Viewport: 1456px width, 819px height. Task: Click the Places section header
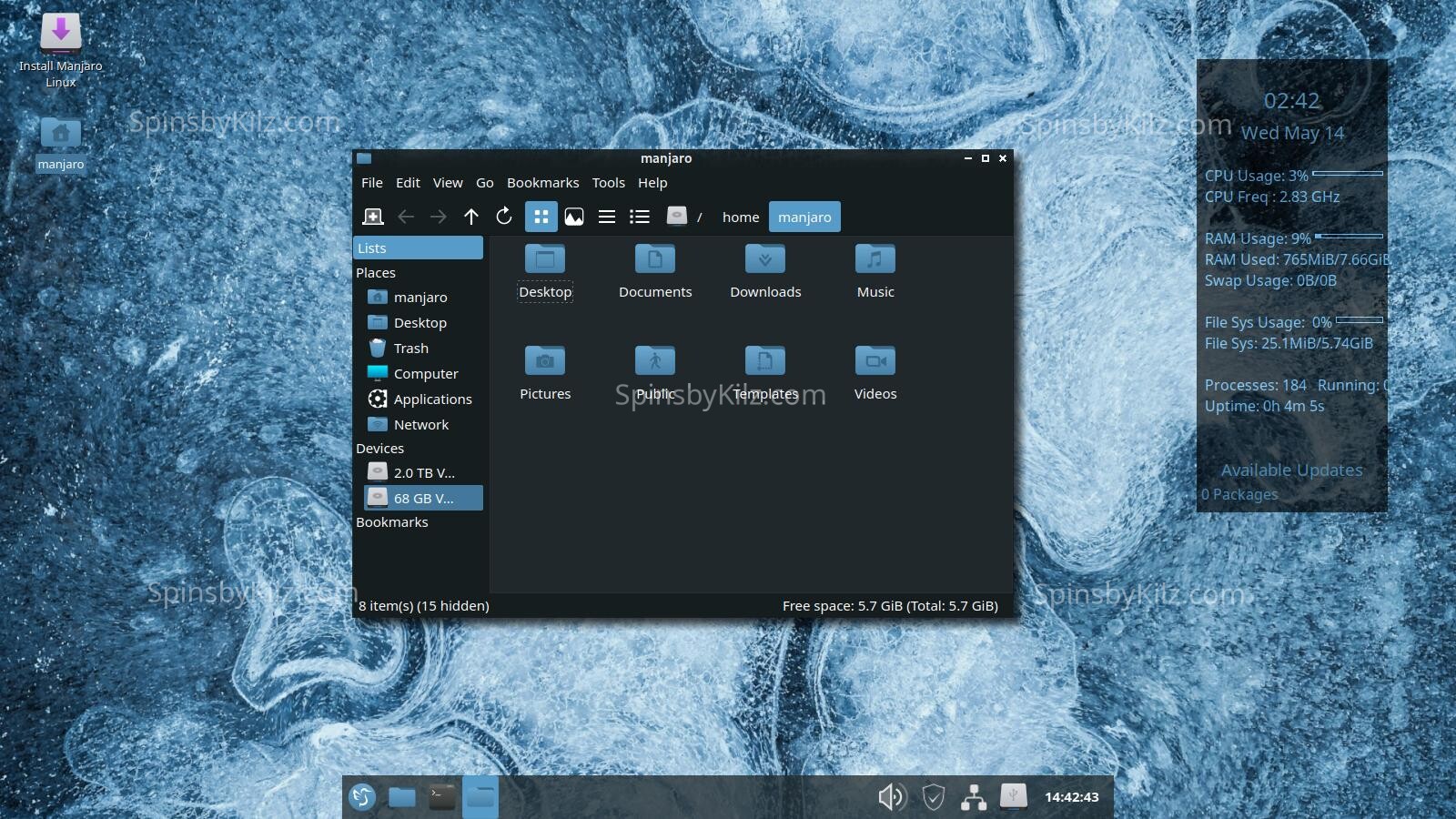376,272
